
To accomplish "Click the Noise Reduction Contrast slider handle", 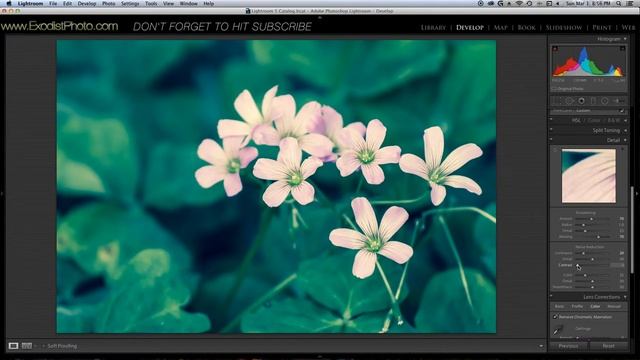I will click(x=578, y=266).
